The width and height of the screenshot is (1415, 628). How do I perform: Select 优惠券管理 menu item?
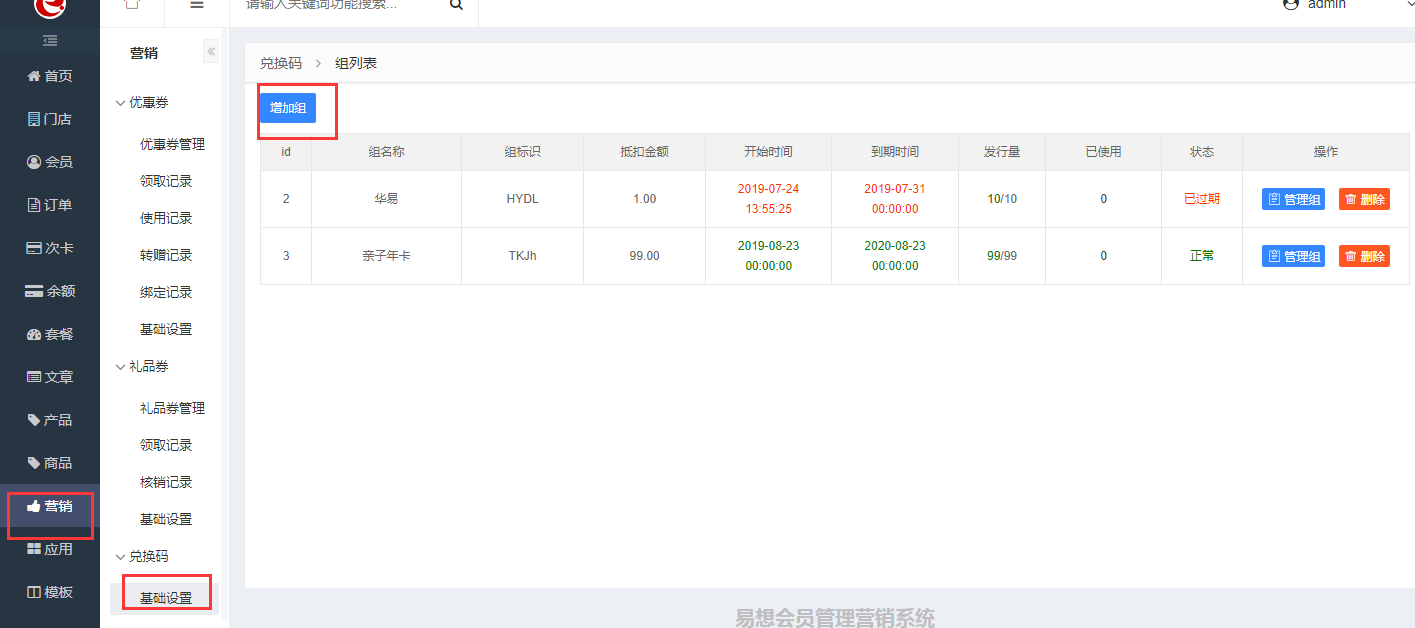[172, 144]
